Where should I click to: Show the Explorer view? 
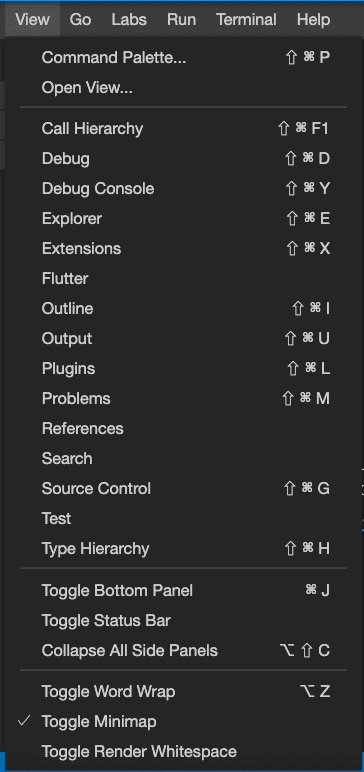(183, 219)
